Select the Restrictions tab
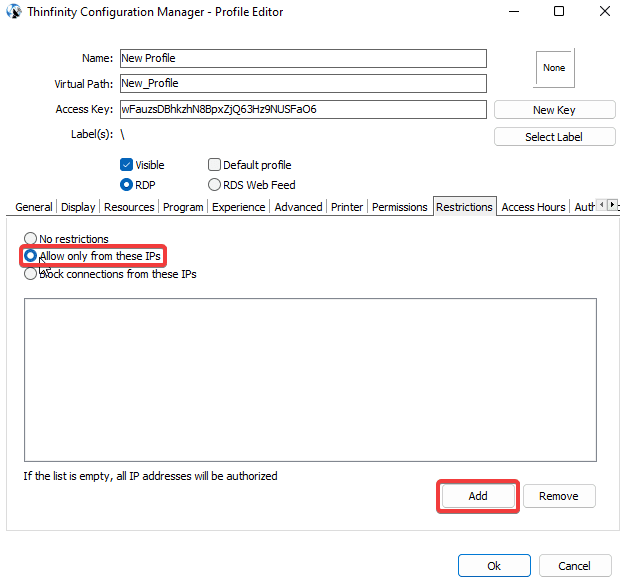Screen dimensions: 624x584 tap(464, 207)
